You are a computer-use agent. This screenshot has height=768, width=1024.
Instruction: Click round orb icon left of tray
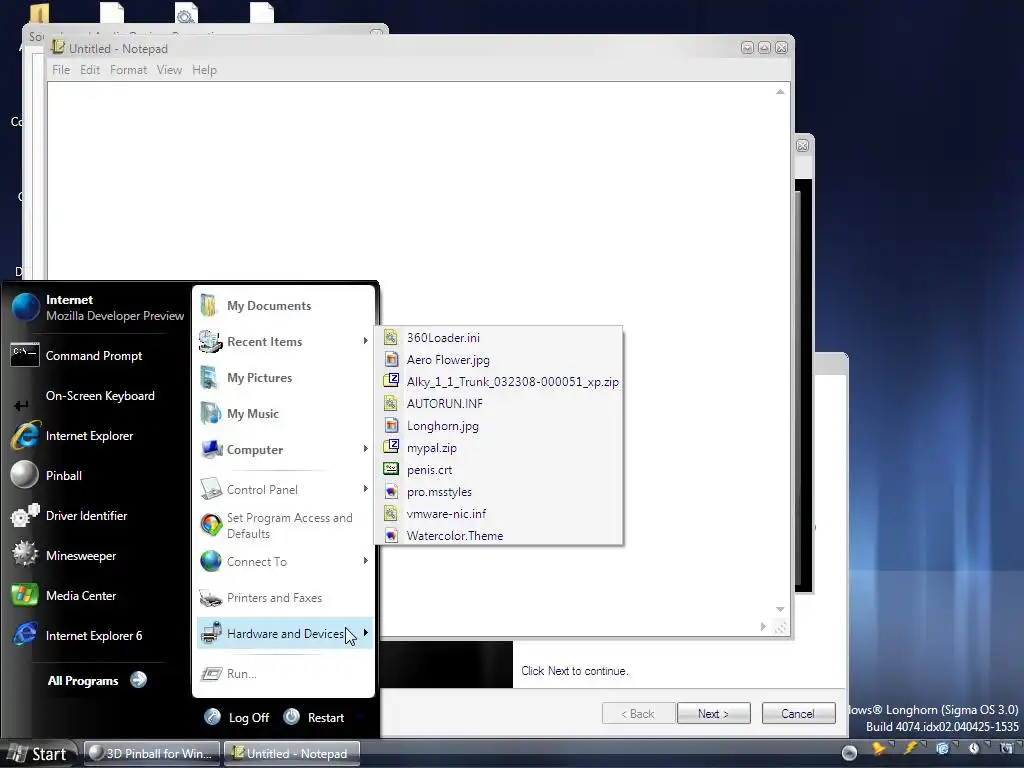(x=849, y=753)
